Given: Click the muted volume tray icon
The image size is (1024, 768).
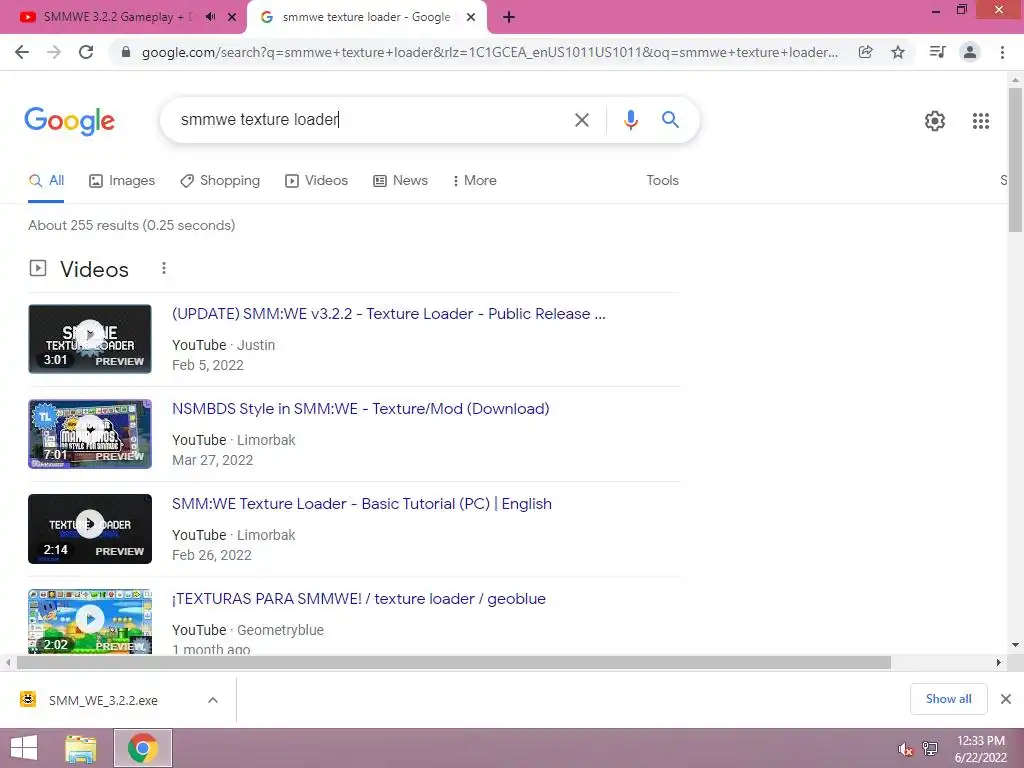Looking at the screenshot, I should coord(905,749).
